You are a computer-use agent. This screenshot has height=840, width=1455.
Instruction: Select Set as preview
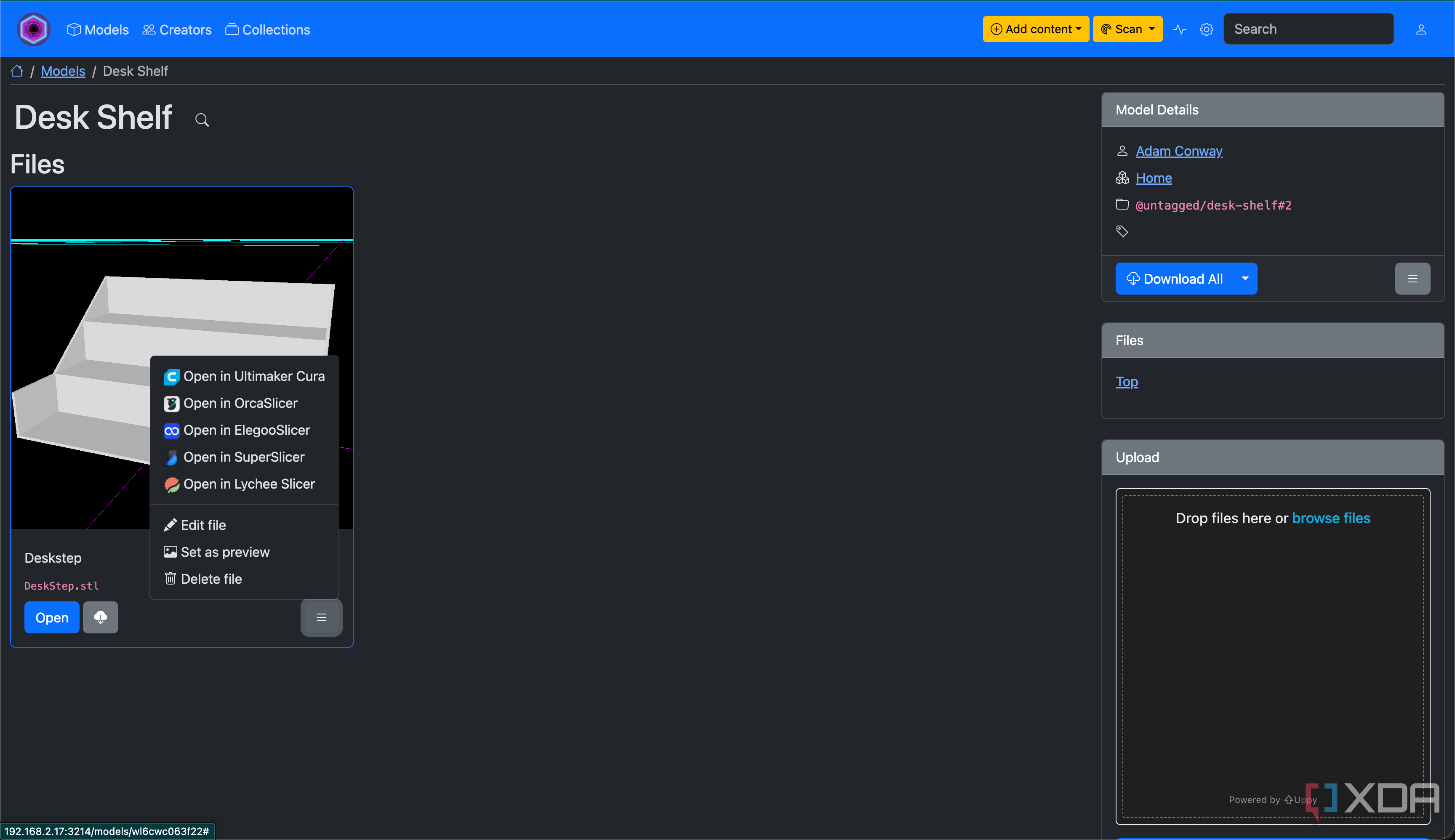(x=244, y=552)
